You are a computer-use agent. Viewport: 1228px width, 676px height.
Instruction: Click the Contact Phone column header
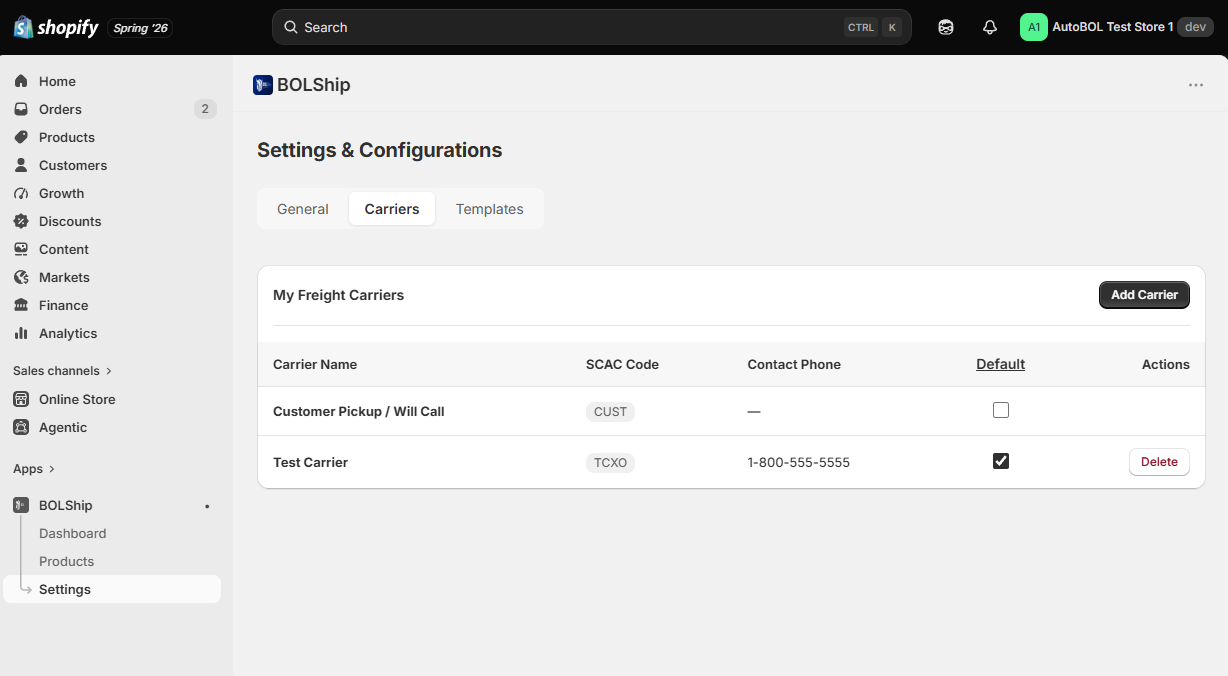pyautogui.click(x=794, y=364)
